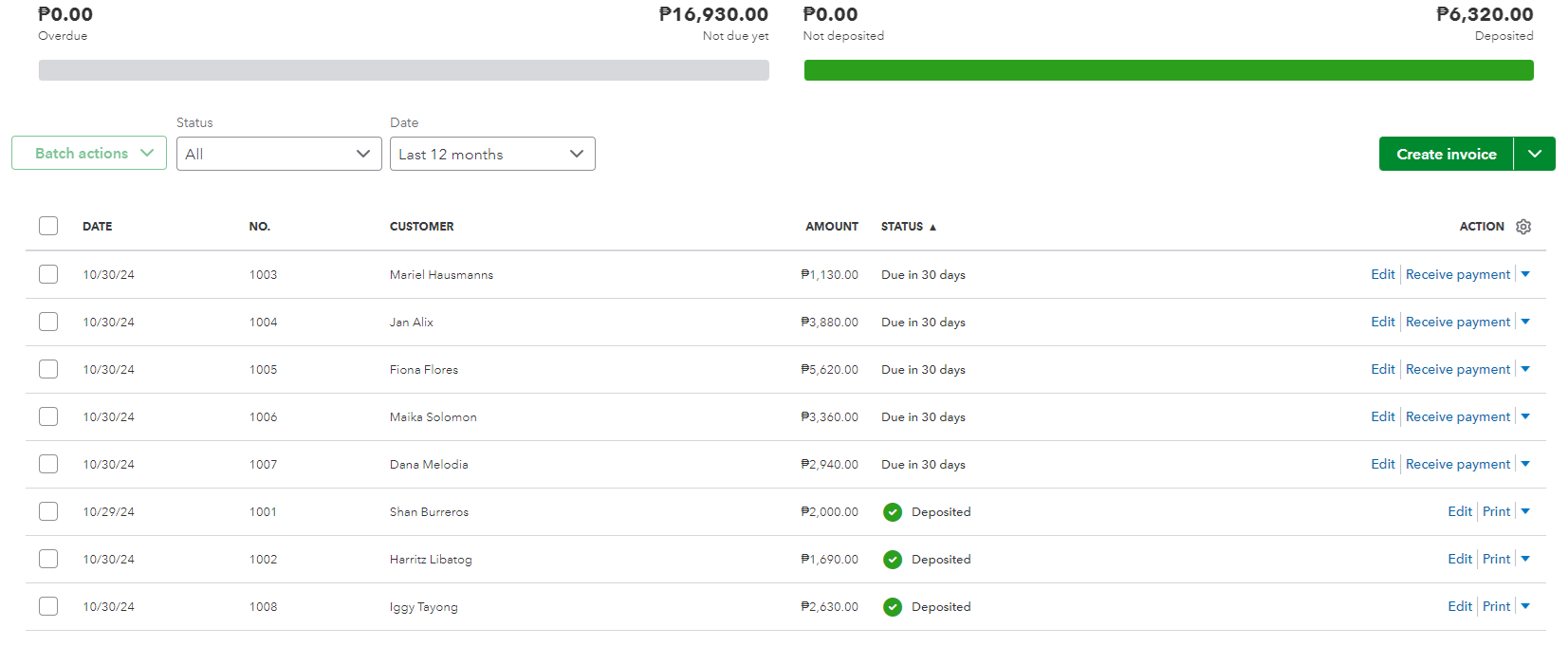Image resolution: width=1568 pixels, height=646 pixels.
Task: Sort by the STATUS column arrow
Action: (932, 228)
